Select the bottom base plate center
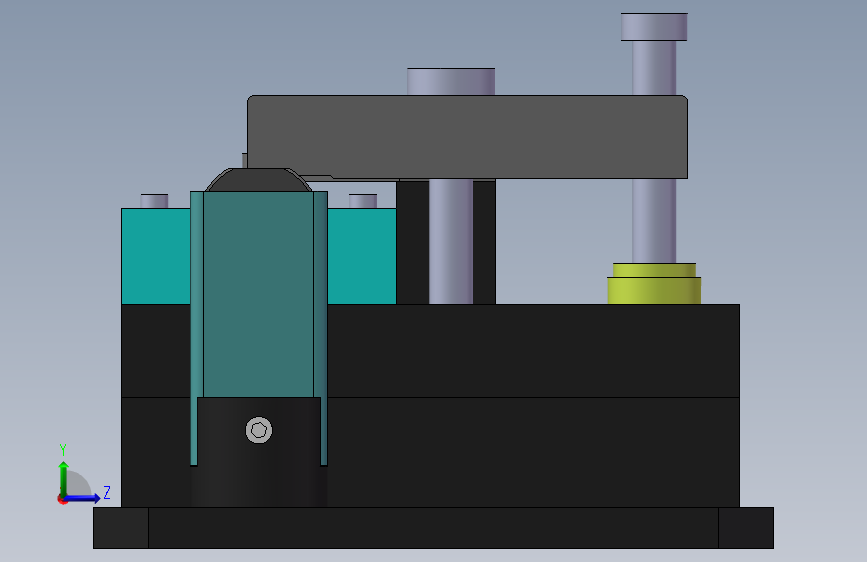The image size is (867, 562). pos(434,528)
